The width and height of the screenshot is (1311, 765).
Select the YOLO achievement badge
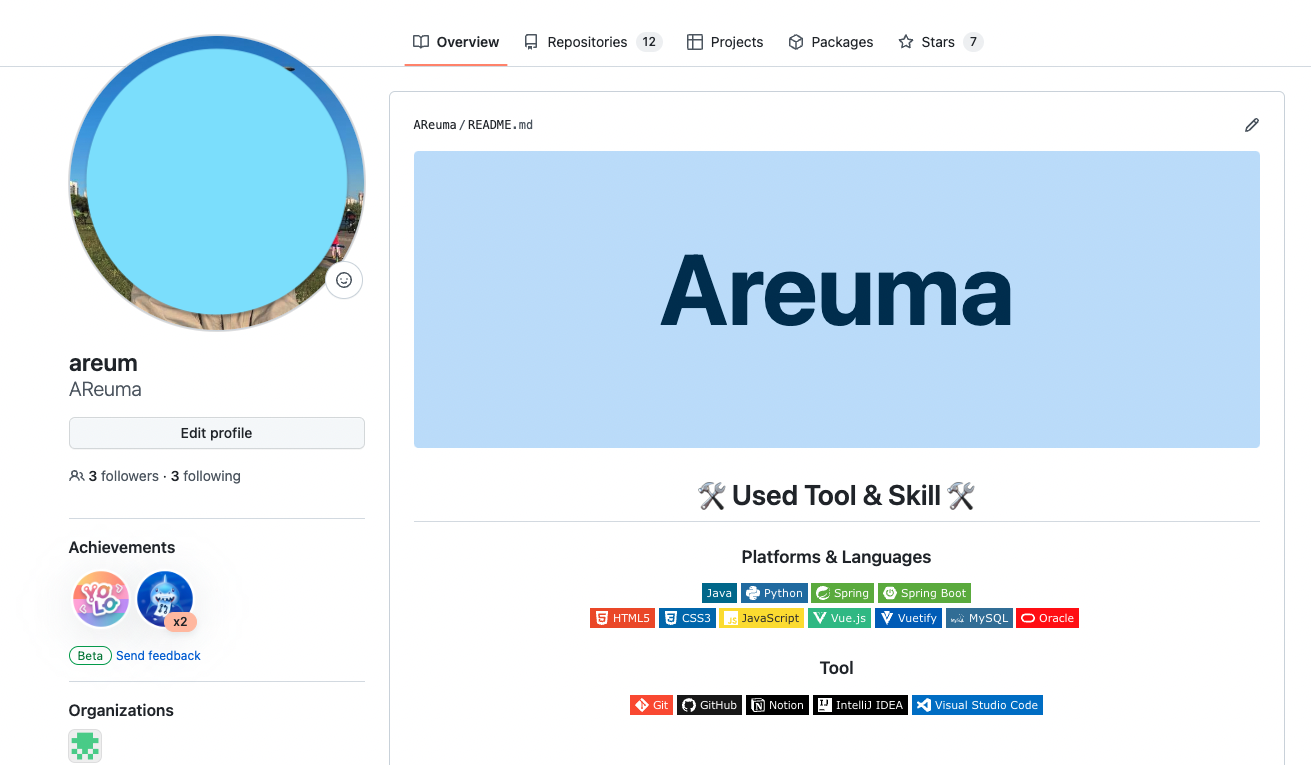(101, 599)
